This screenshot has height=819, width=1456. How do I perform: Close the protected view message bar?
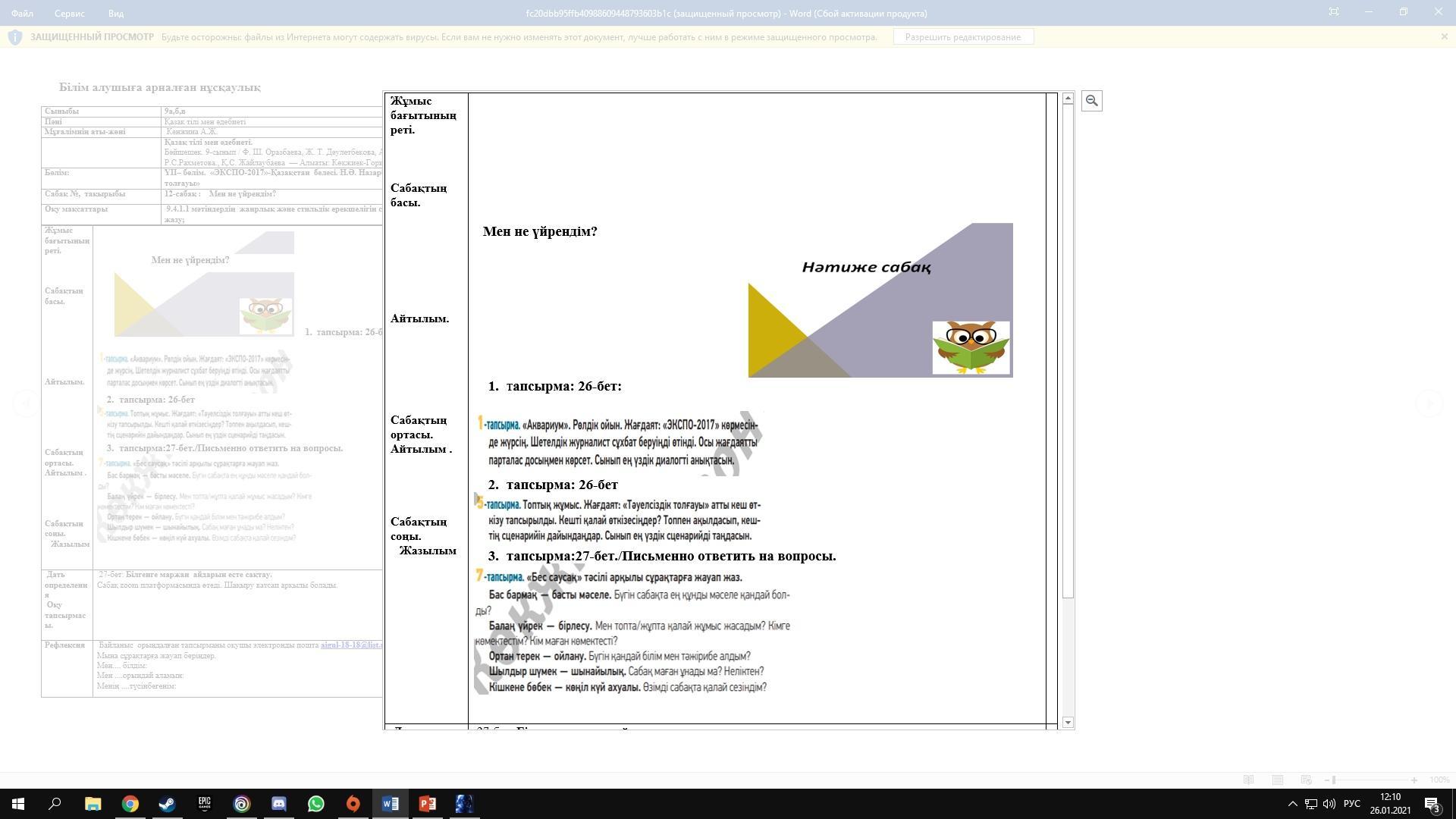1444,36
